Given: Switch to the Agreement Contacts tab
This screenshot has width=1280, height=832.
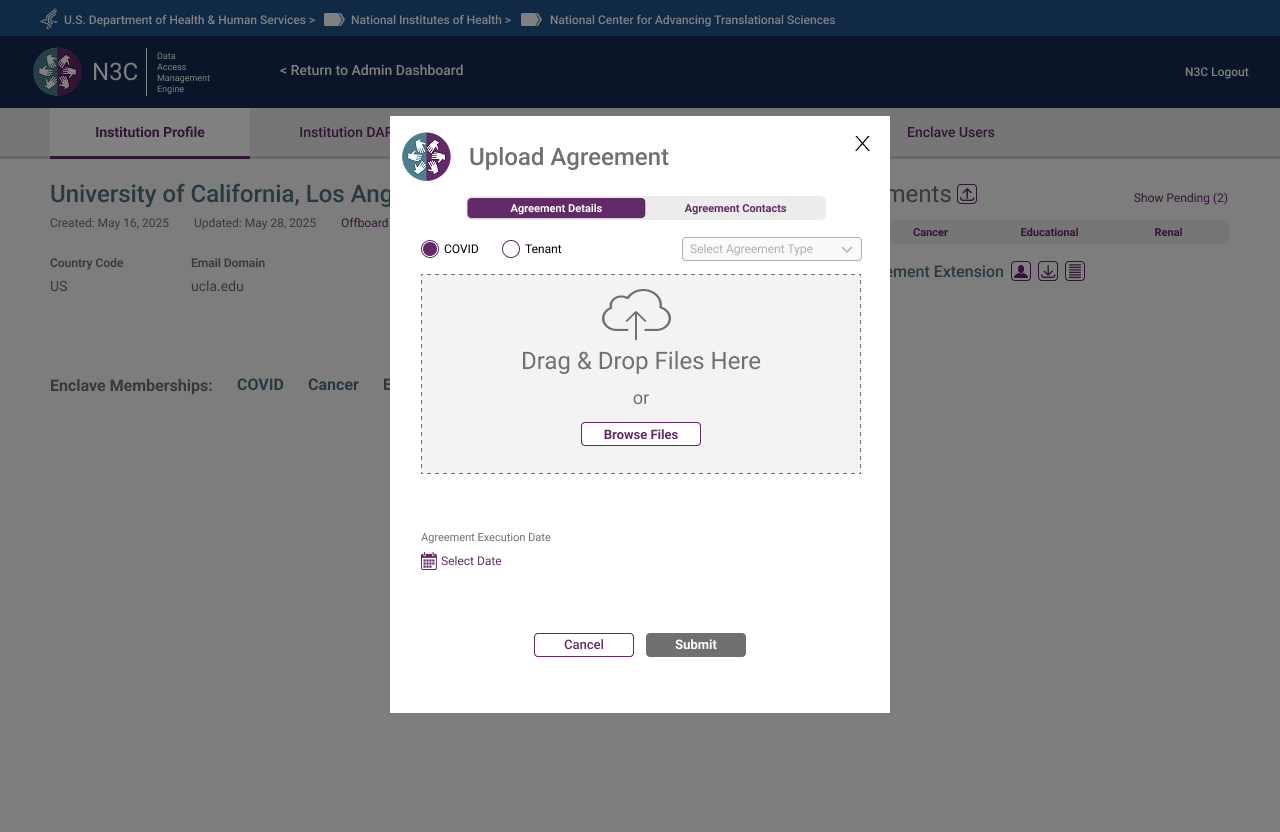Looking at the screenshot, I should (x=735, y=207).
